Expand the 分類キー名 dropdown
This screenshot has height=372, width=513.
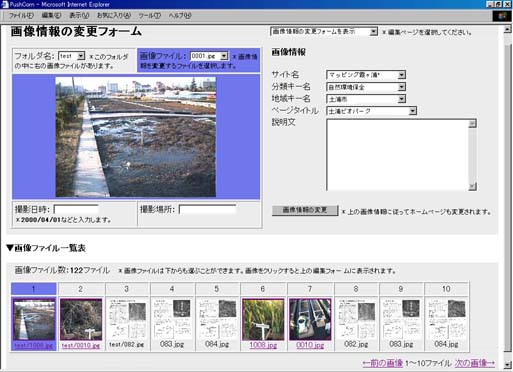366,87
